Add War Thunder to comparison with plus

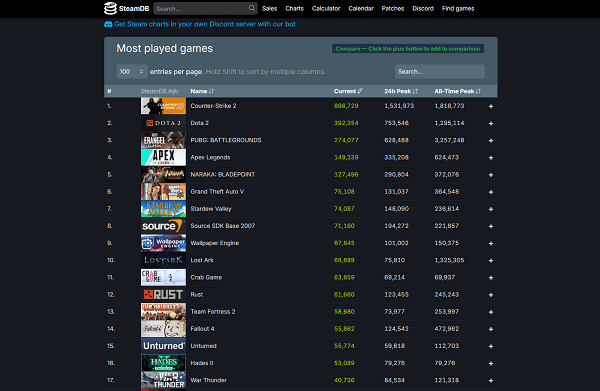point(491,380)
